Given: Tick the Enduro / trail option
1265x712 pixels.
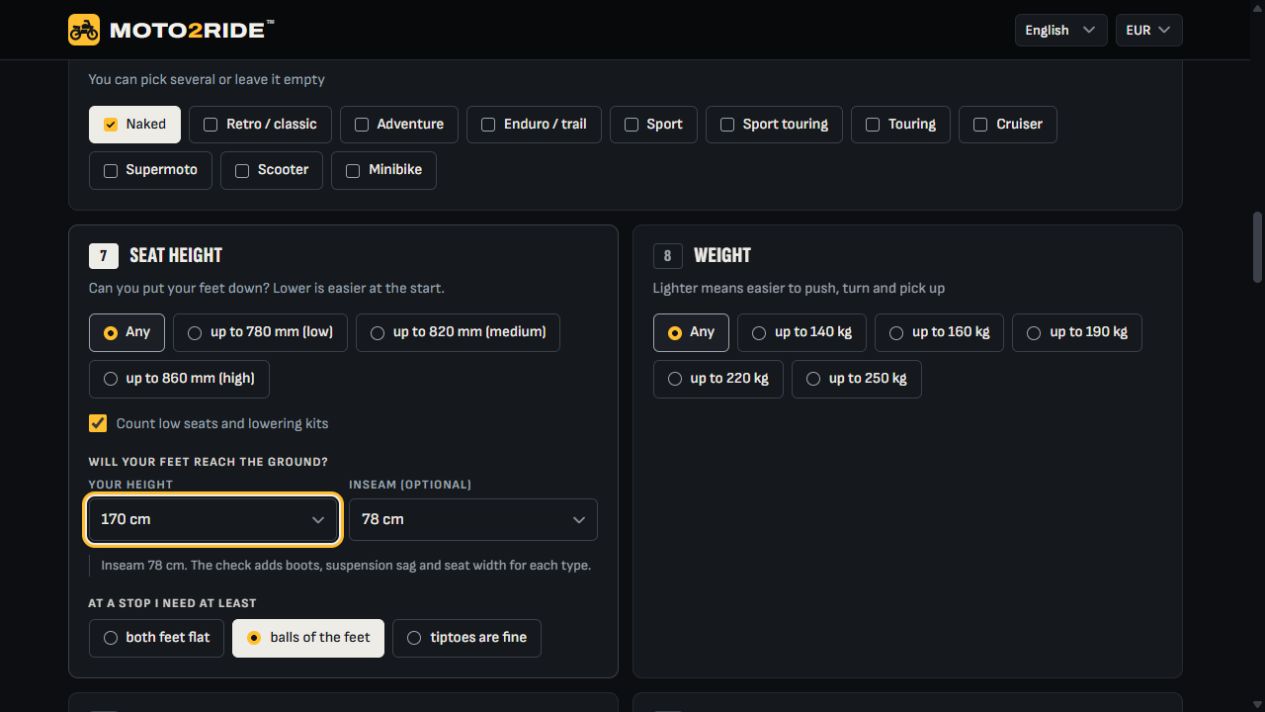Looking at the screenshot, I should [534, 124].
